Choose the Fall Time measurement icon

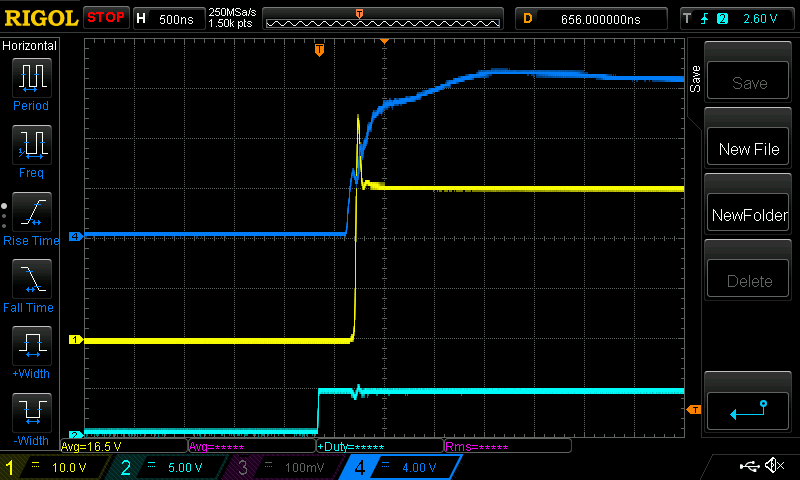click(31, 280)
